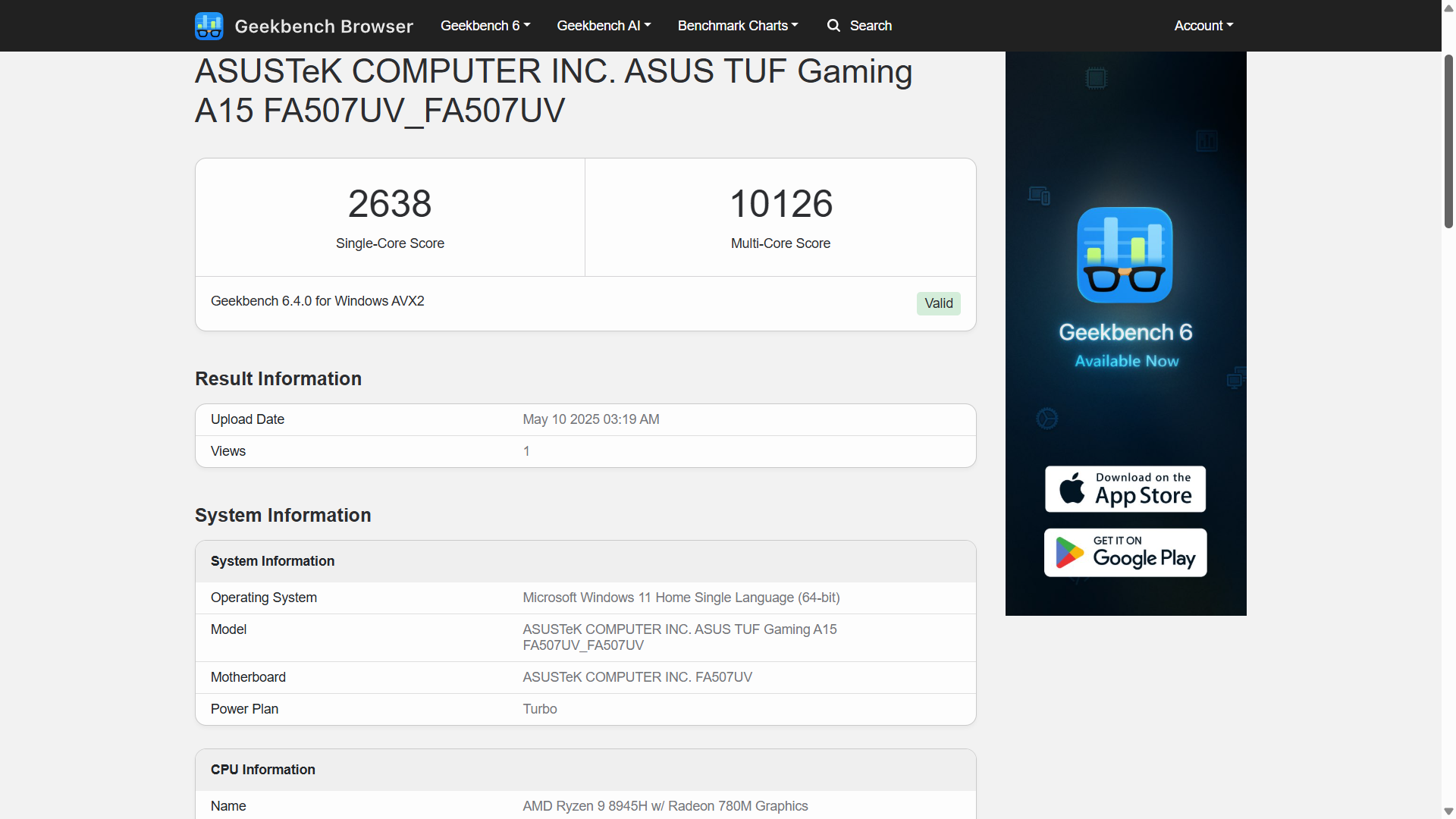Click the Geekbench 6 app icon in ad
The image size is (1456, 819).
pyautogui.click(x=1125, y=255)
